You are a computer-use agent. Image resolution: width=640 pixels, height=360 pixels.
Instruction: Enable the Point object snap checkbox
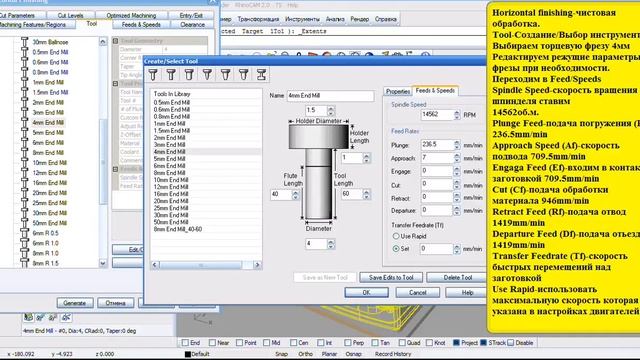coord(240,343)
